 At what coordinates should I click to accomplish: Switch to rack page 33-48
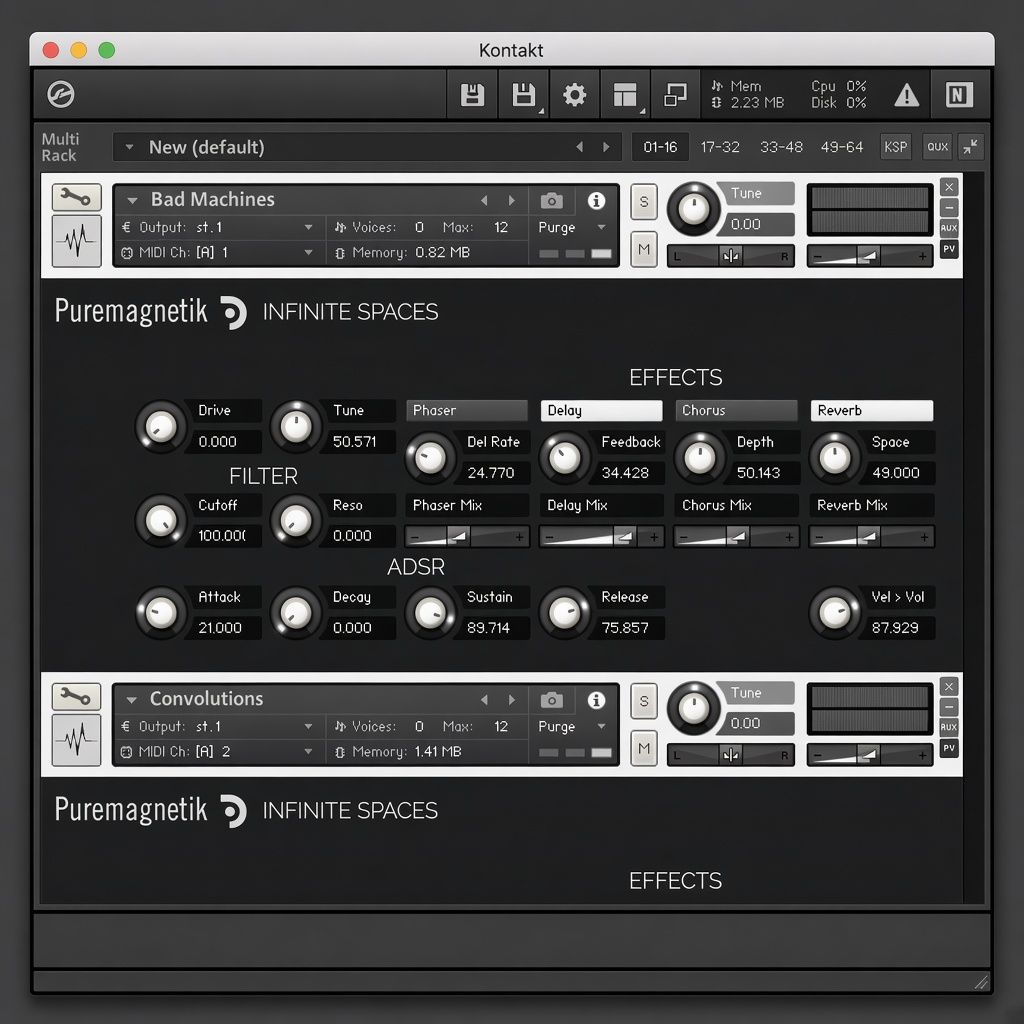781,147
